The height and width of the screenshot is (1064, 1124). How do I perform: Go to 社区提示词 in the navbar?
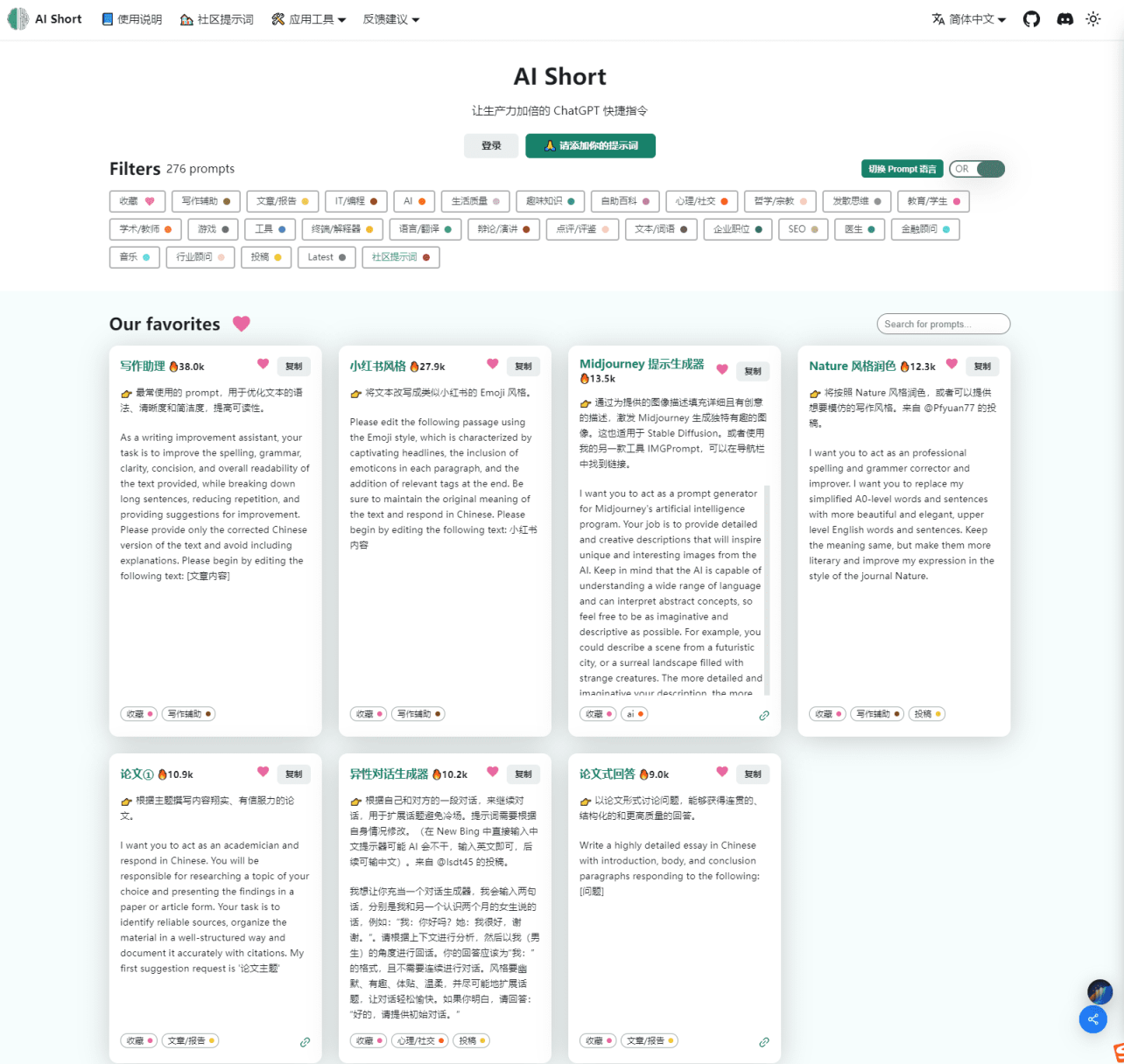point(217,19)
